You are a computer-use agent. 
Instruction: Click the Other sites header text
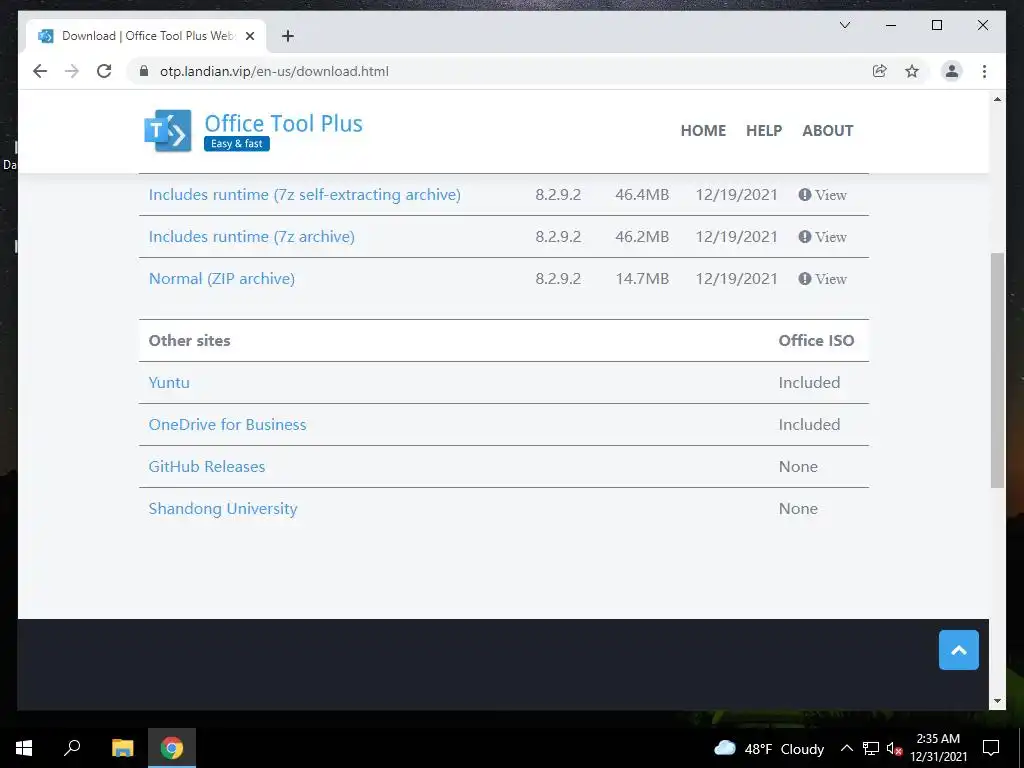(189, 340)
